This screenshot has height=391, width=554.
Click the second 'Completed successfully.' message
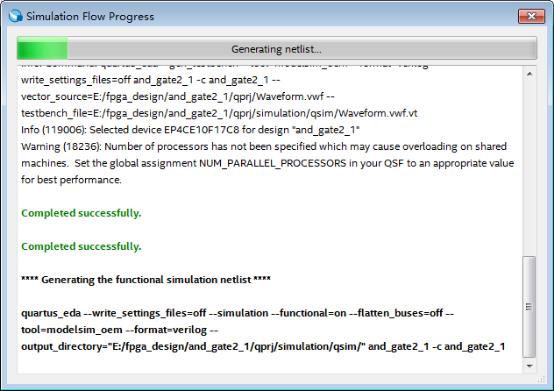(x=81, y=246)
